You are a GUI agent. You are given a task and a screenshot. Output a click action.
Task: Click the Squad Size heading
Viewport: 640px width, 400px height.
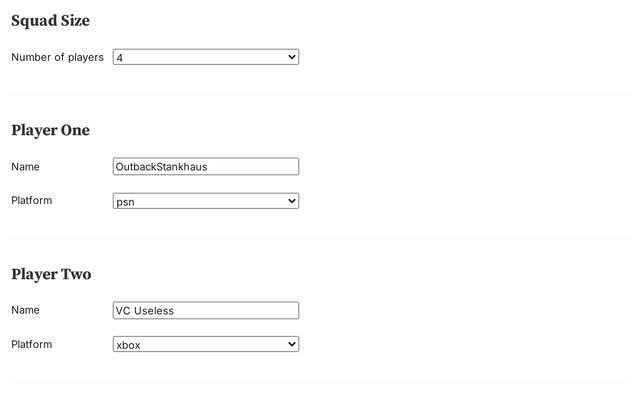point(50,20)
